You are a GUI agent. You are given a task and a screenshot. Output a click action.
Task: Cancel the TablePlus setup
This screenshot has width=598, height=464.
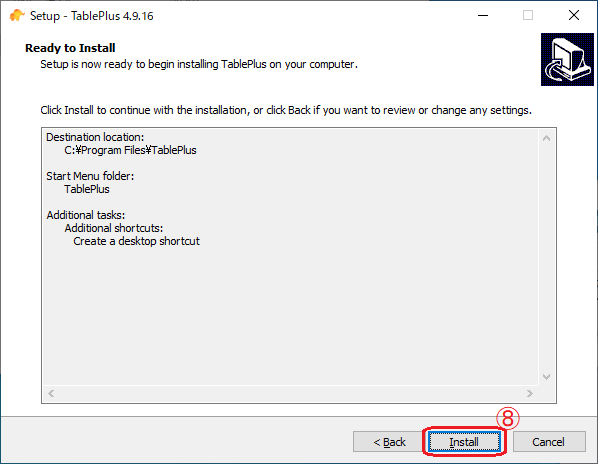(549, 442)
